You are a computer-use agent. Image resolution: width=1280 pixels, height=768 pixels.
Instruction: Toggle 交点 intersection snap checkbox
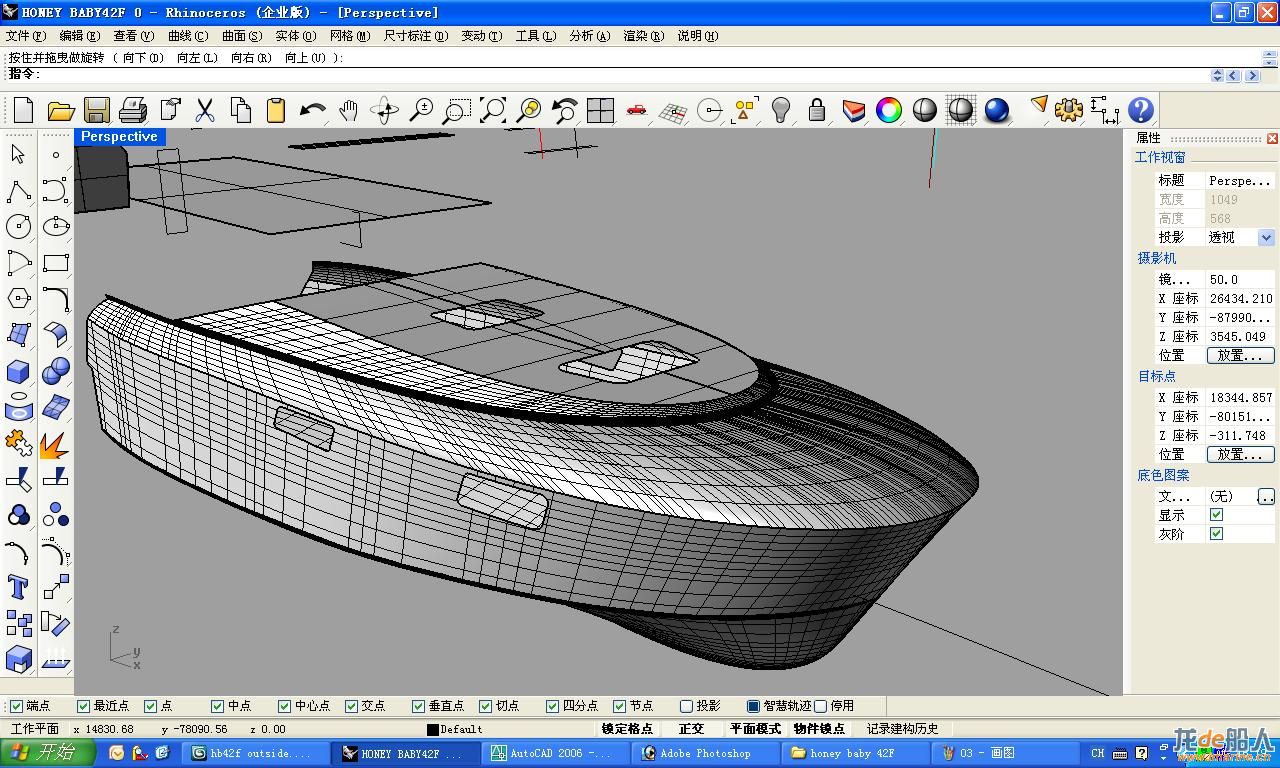tap(352, 706)
